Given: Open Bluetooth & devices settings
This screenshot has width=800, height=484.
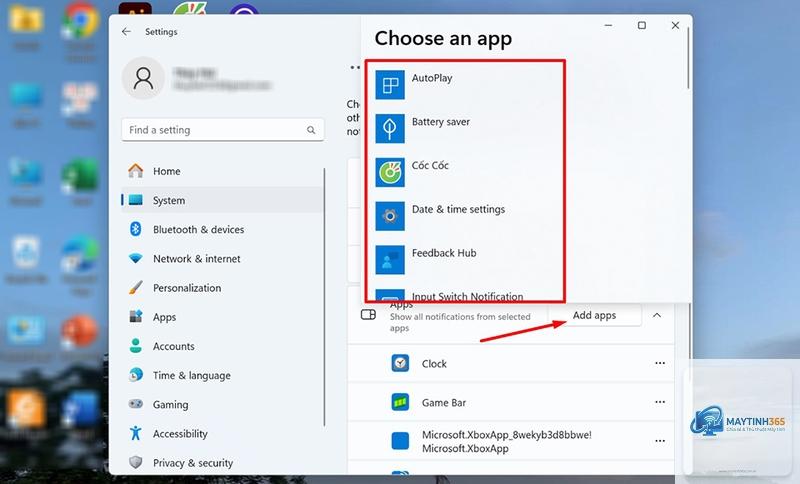Looking at the screenshot, I should coord(222,229).
